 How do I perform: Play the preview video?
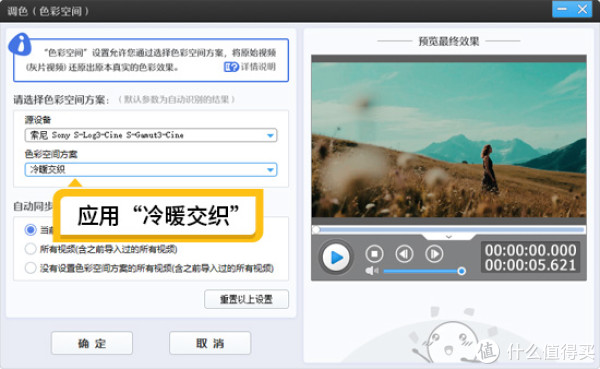pyautogui.click(x=336, y=257)
